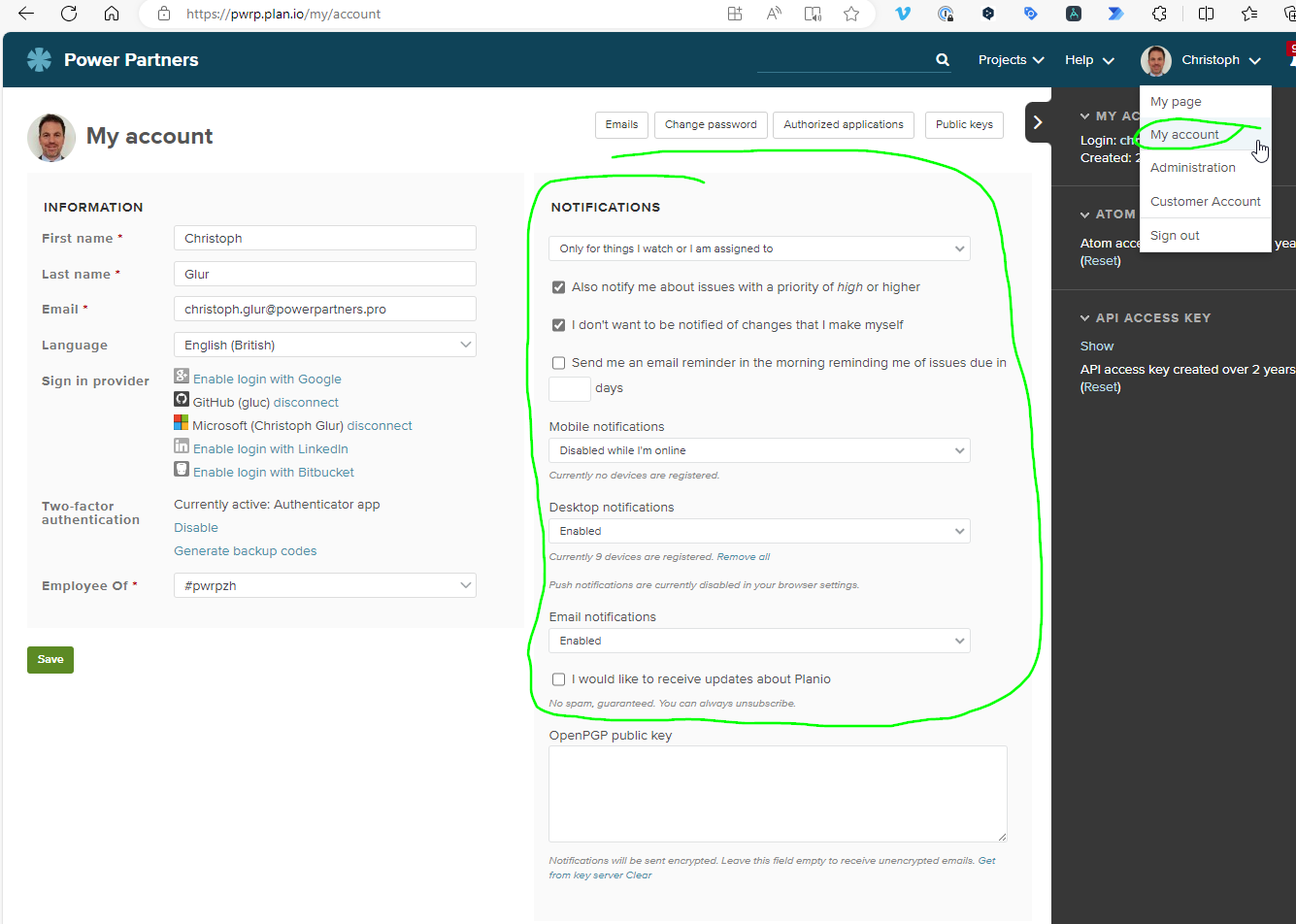Disable two-factor authentication link

click(196, 528)
